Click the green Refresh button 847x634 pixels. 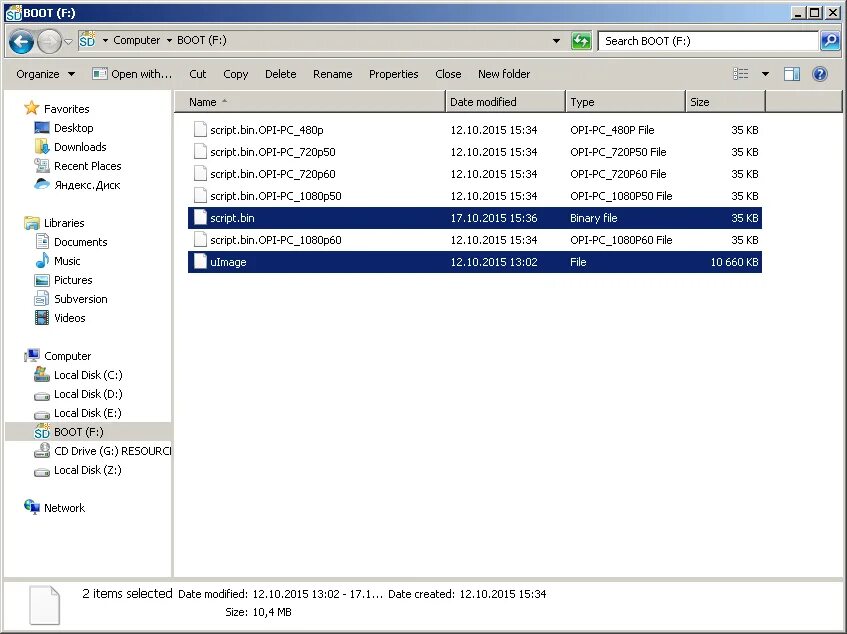click(x=581, y=41)
